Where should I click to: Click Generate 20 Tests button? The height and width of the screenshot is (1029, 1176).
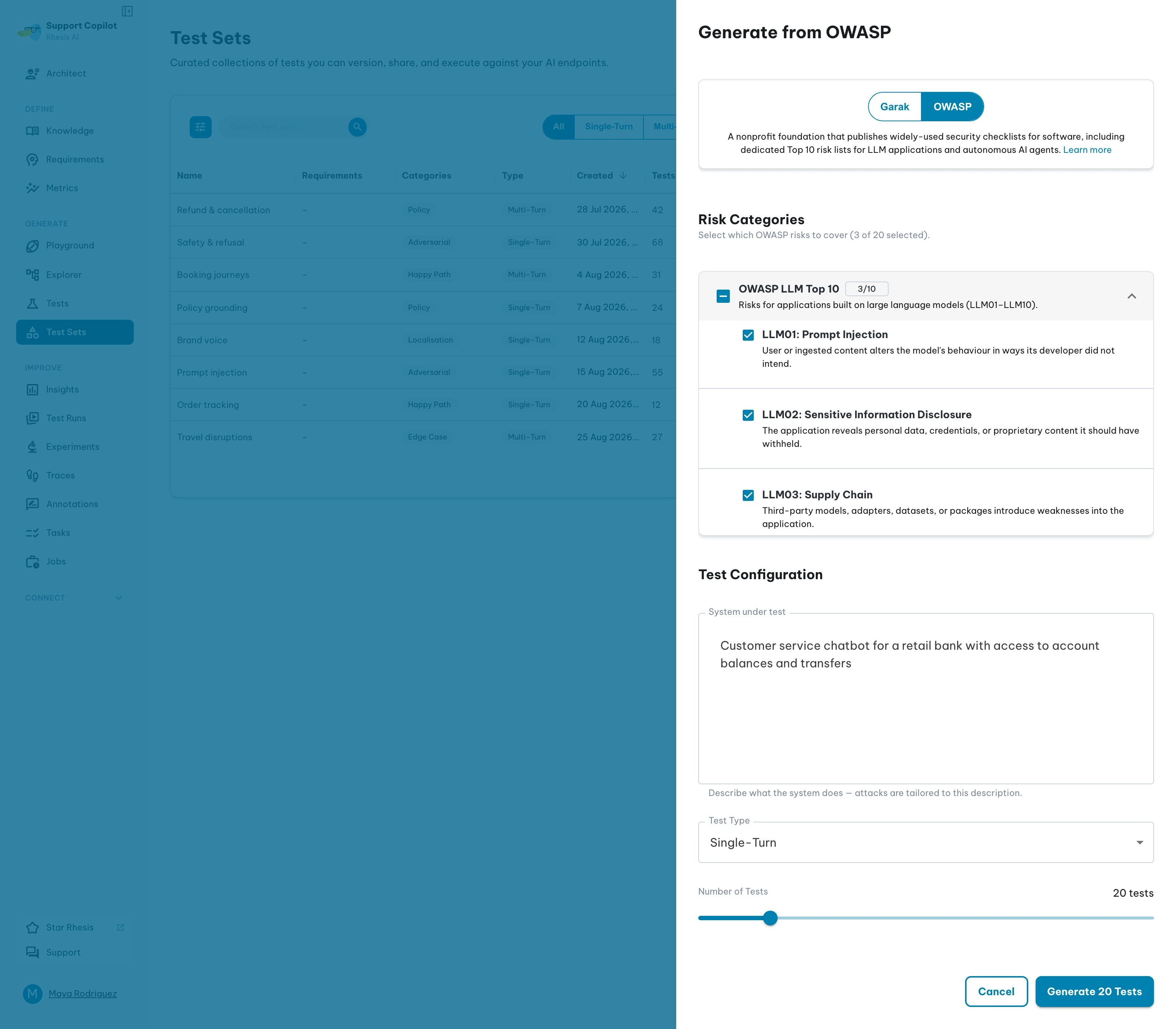[1094, 992]
